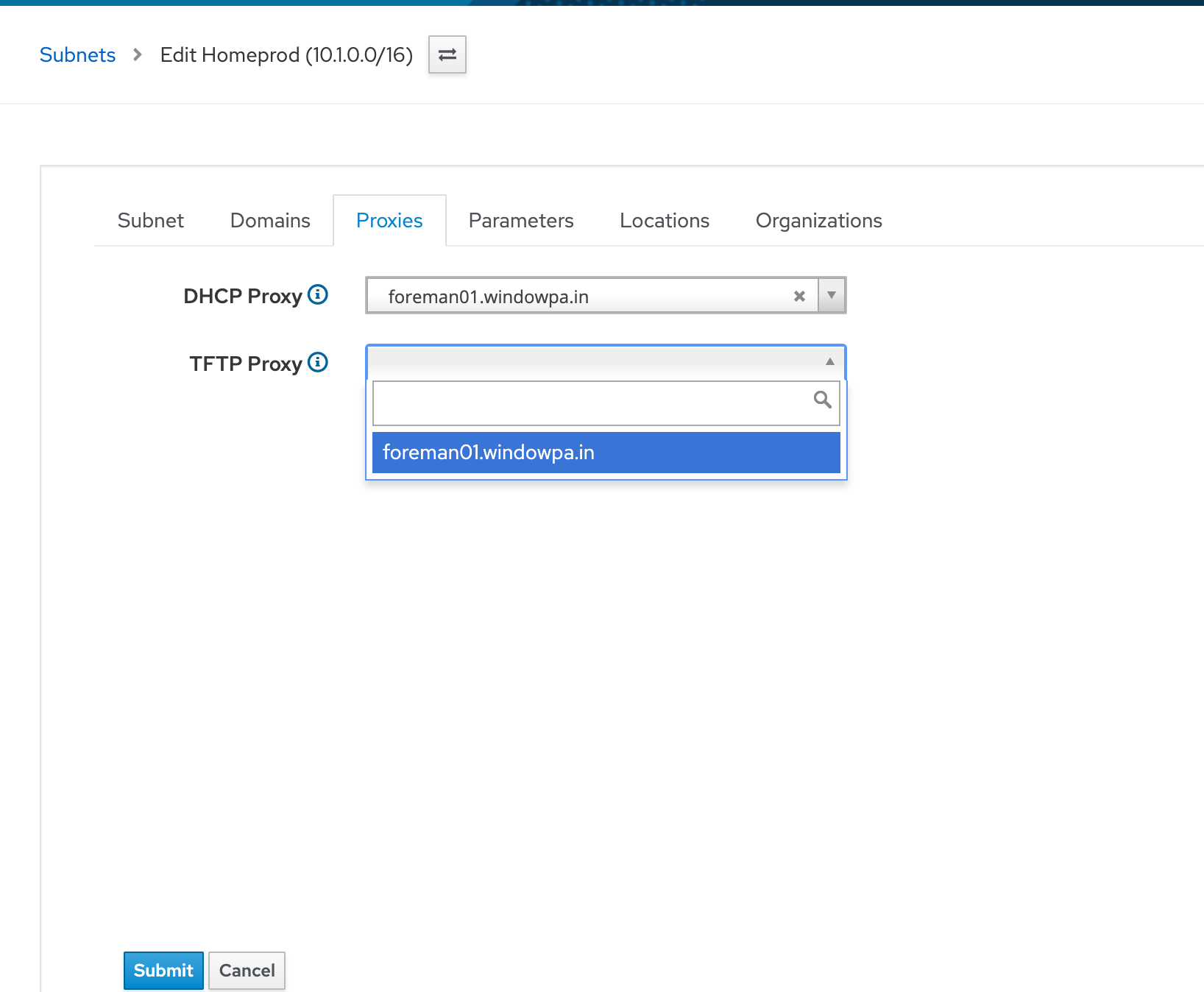Cancel editing the subnet

coord(247,971)
